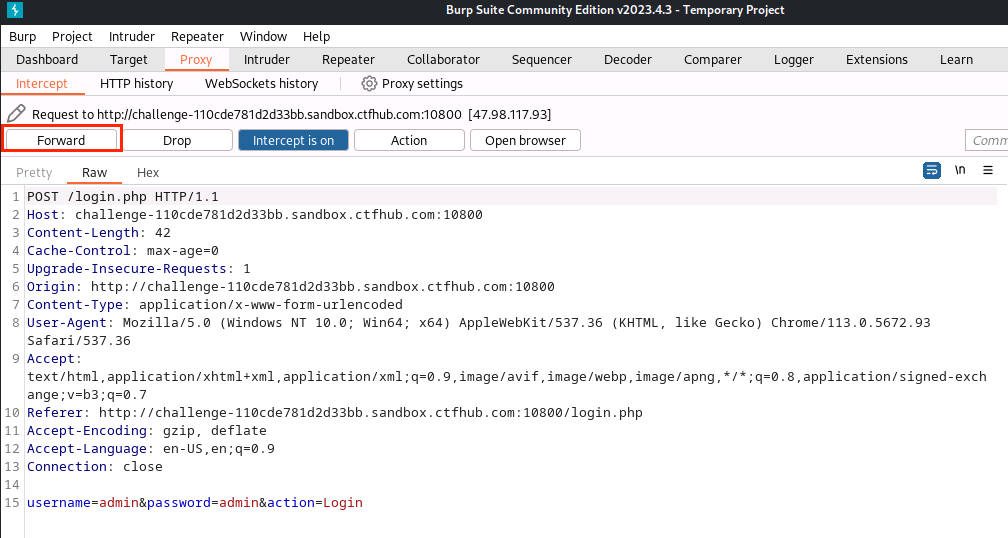Toggle the show non-printable characters \n icon
The image size is (1008, 538).
[960, 170]
